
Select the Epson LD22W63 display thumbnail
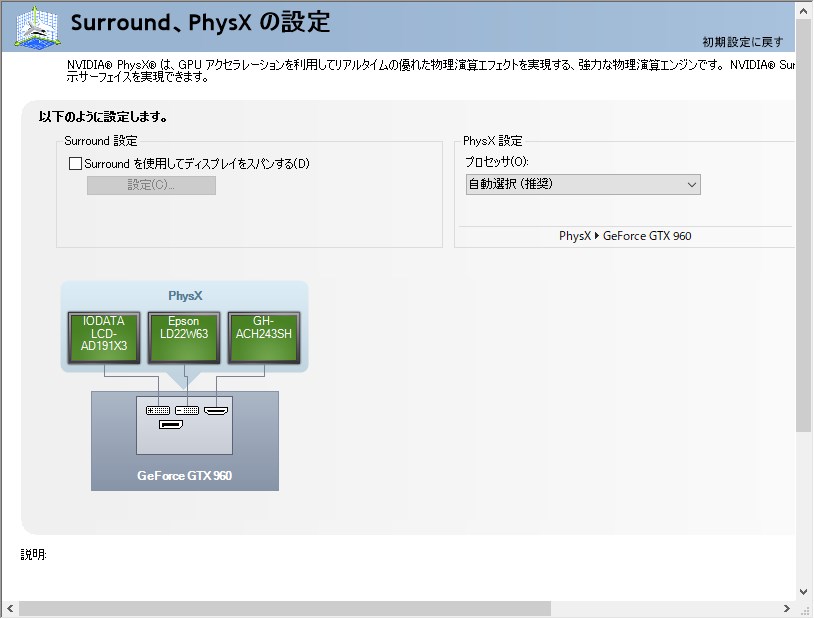point(184,337)
